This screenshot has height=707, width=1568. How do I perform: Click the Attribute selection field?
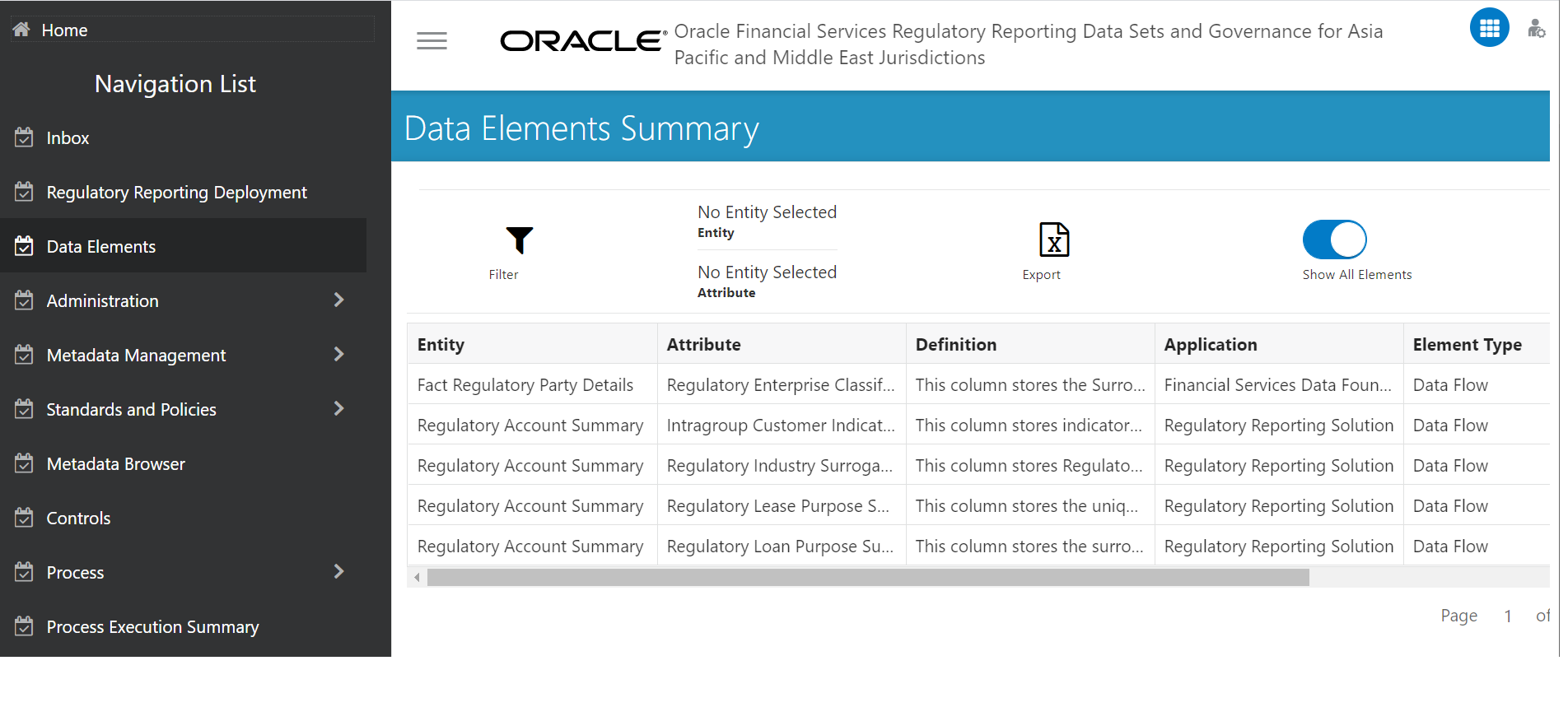coord(767,281)
